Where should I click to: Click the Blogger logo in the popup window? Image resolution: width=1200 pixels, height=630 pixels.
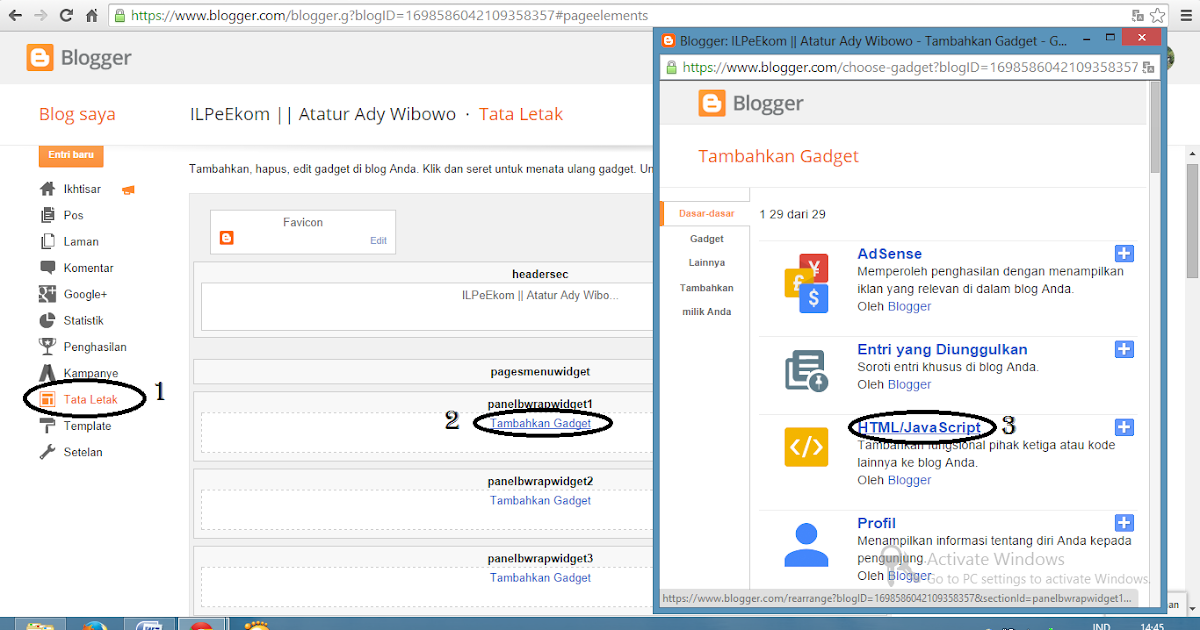[x=751, y=103]
